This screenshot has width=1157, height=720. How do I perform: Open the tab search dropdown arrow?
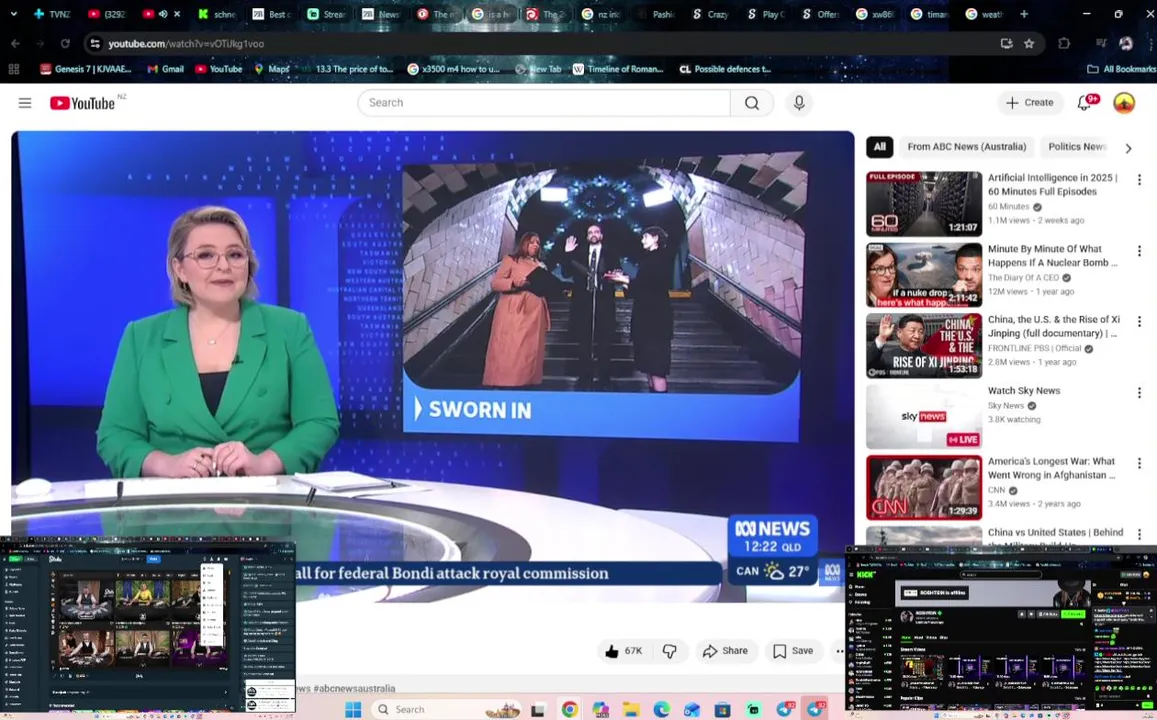click(13, 14)
